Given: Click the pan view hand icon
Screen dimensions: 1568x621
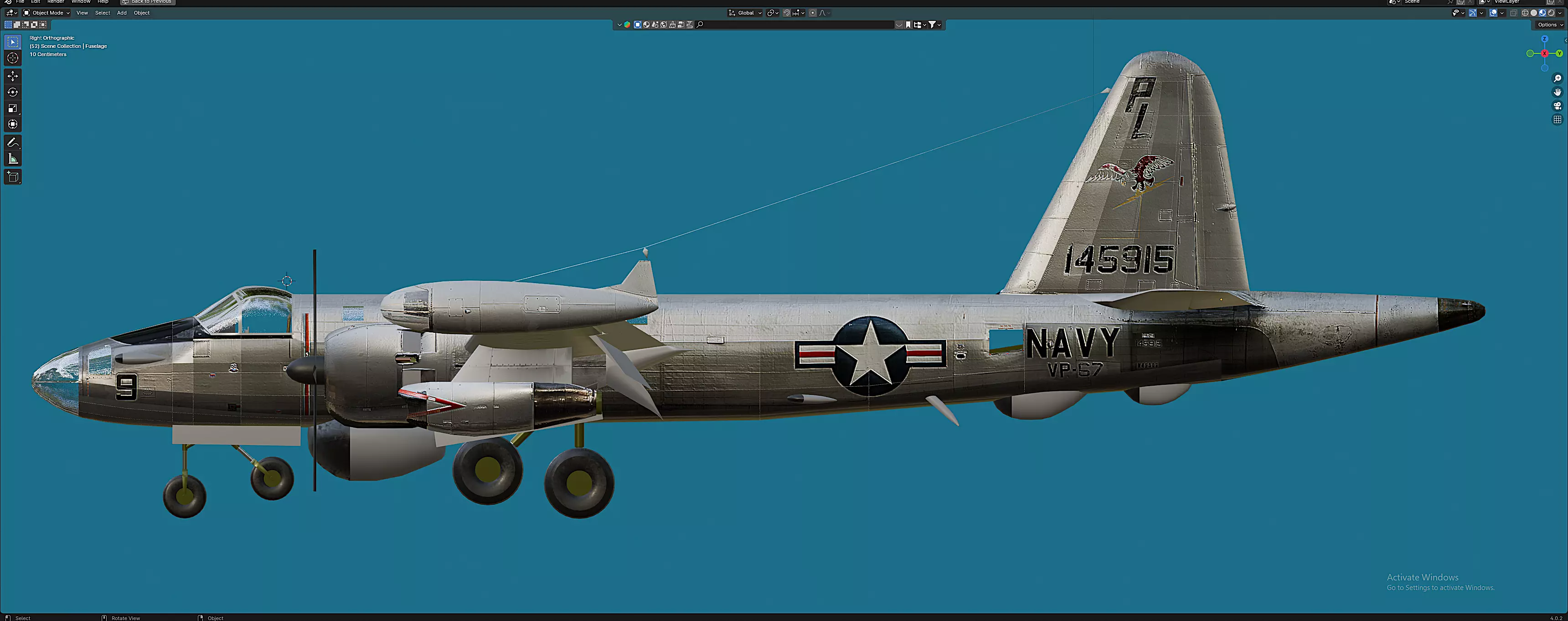Looking at the screenshot, I should coord(1558,92).
